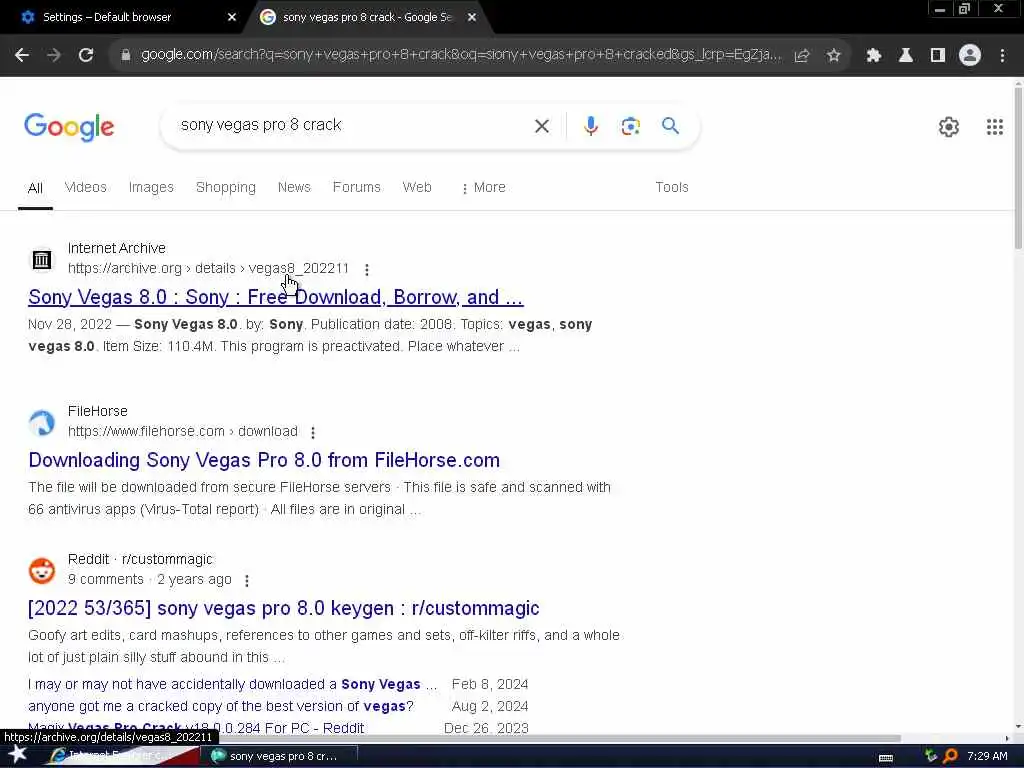Click the keyboard icon in system tray

point(886,758)
